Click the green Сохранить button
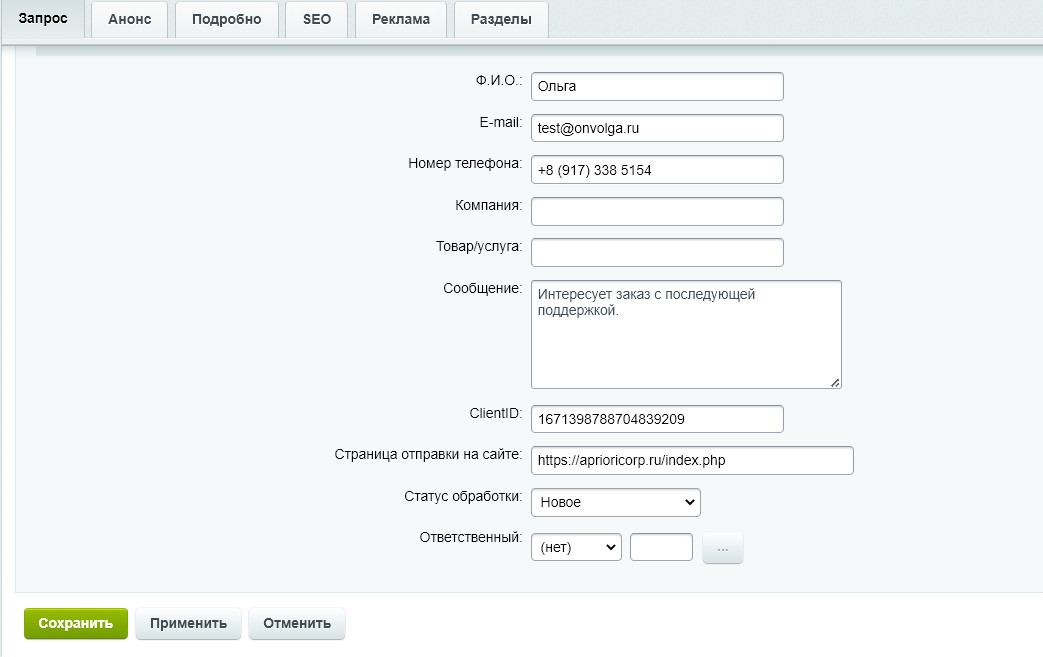 76,624
